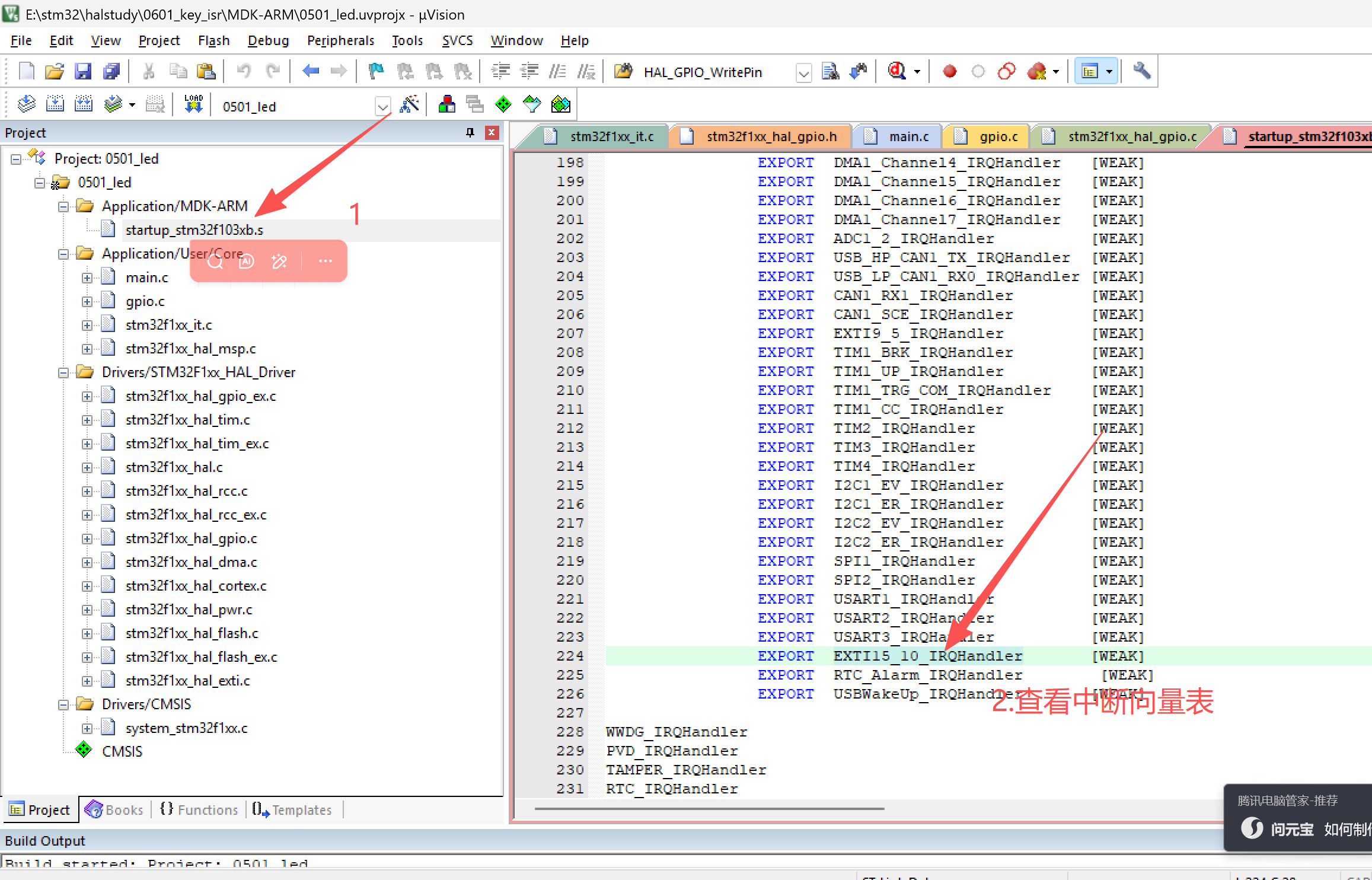Toggle pin on Project panel

point(470,132)
